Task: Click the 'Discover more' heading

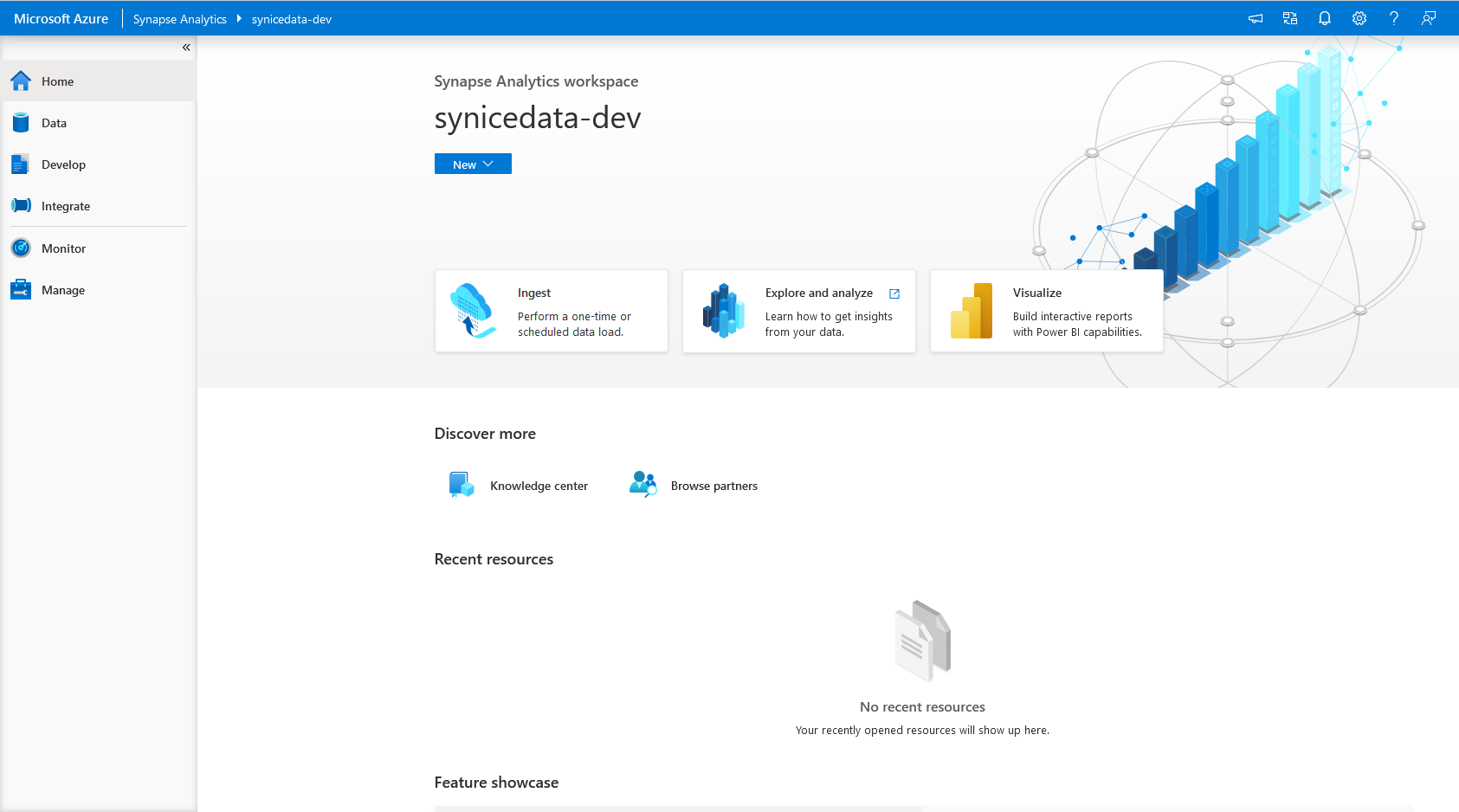Action: click(x=485, y=434)
